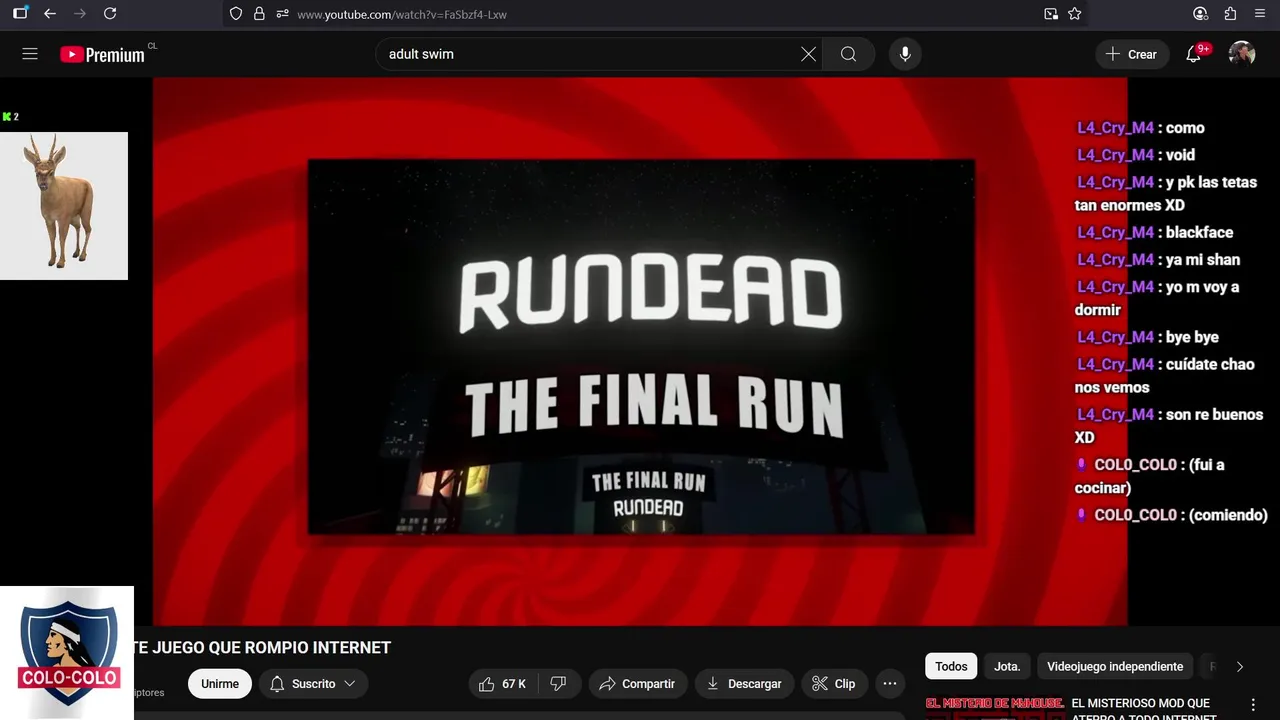Toggle picture-in-picture icon in address bar
The image size is (1280, 720).
pyautogui.click(x=1051, y=14)
